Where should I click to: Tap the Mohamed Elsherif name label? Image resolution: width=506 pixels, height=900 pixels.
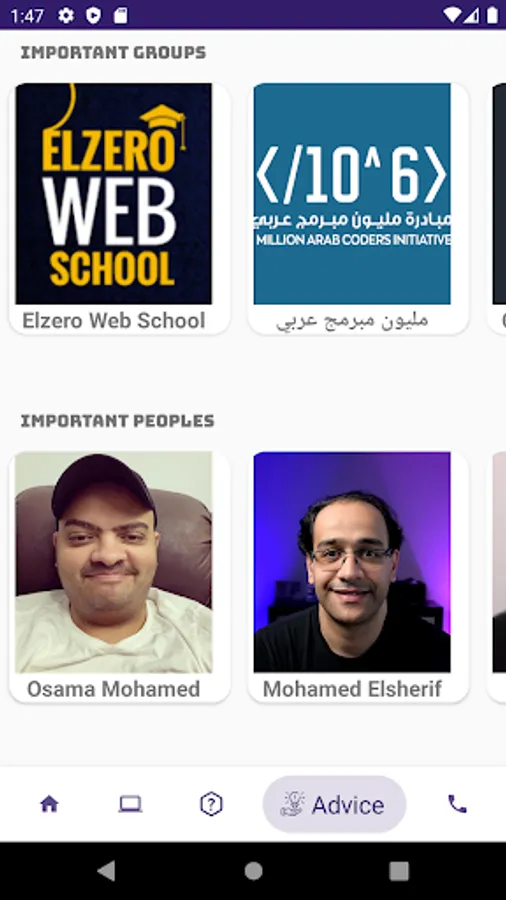(352, 689)
